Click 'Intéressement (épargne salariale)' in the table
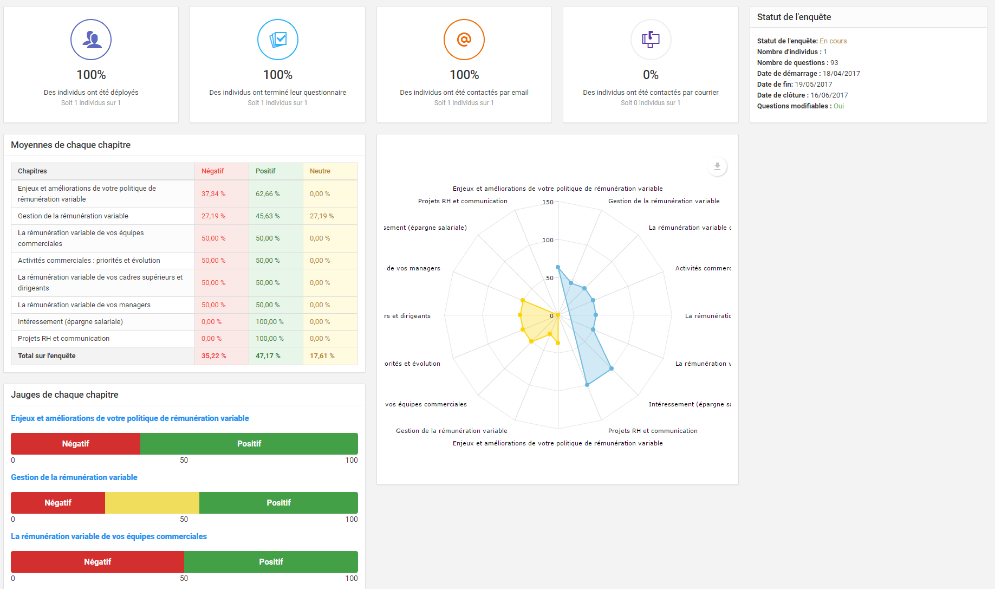This screenshot has height=589, width=995. [x=71, y=321]
